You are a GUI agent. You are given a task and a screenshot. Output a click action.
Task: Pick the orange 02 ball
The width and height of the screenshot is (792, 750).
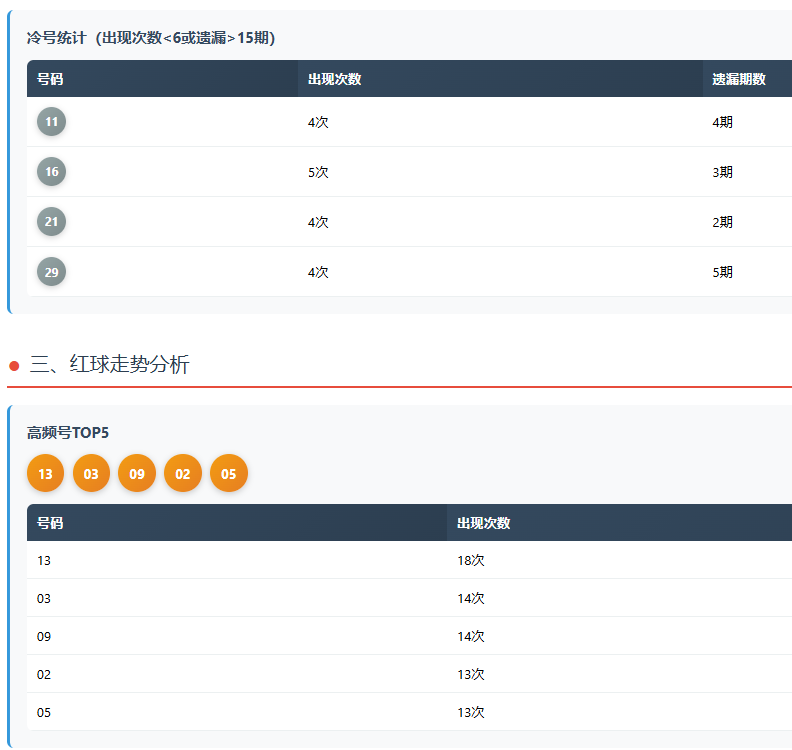tap(183, 474)
